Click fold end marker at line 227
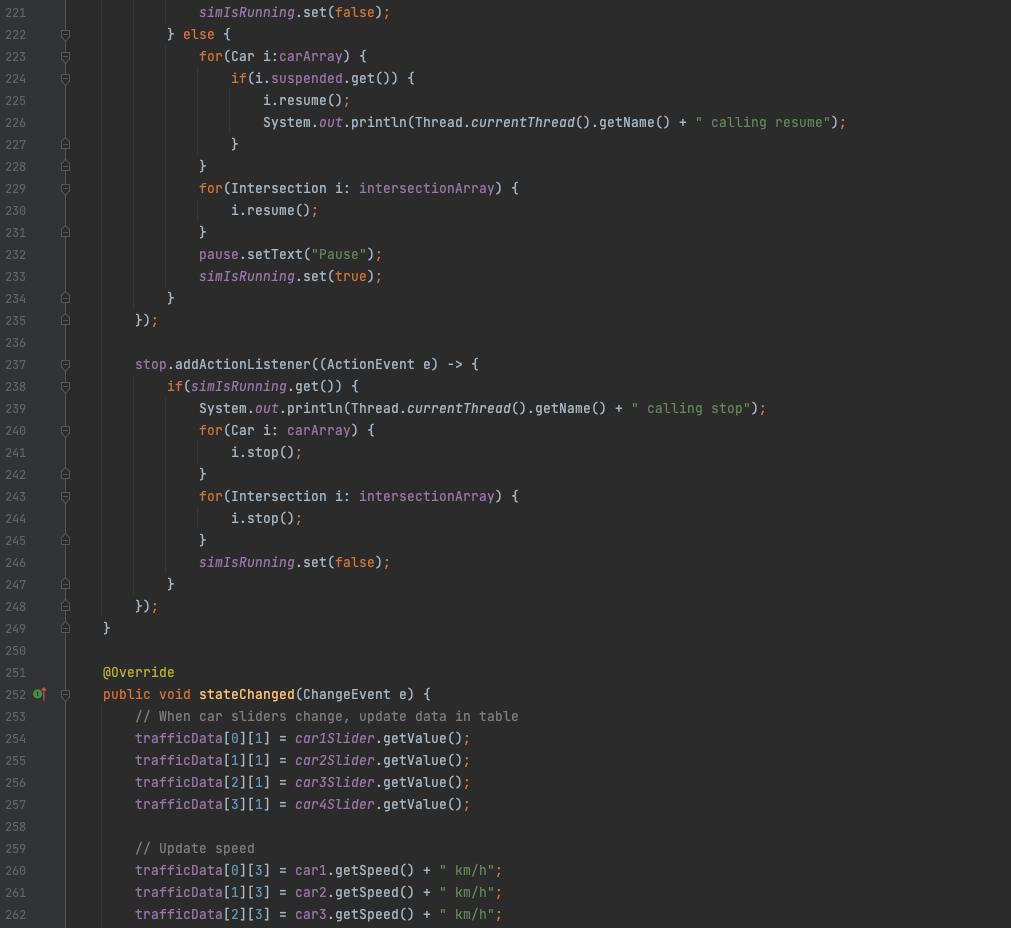Image resolution: width=1011 pixels, height=928 pixels. tap(65, 144)
